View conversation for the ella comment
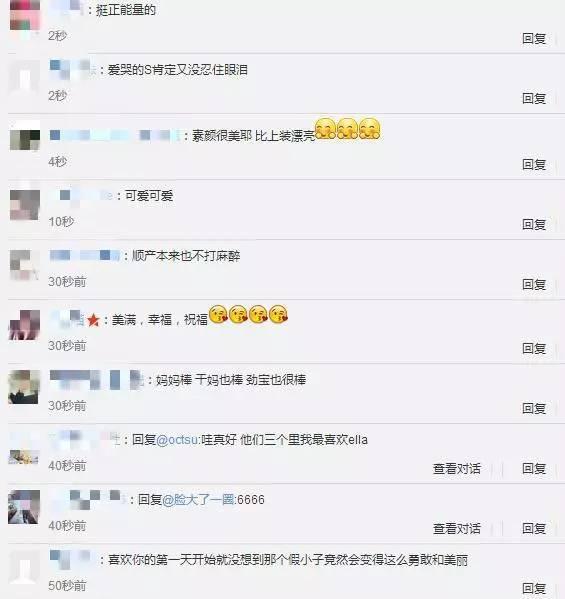The image size is (565, 599). (457, 469)
